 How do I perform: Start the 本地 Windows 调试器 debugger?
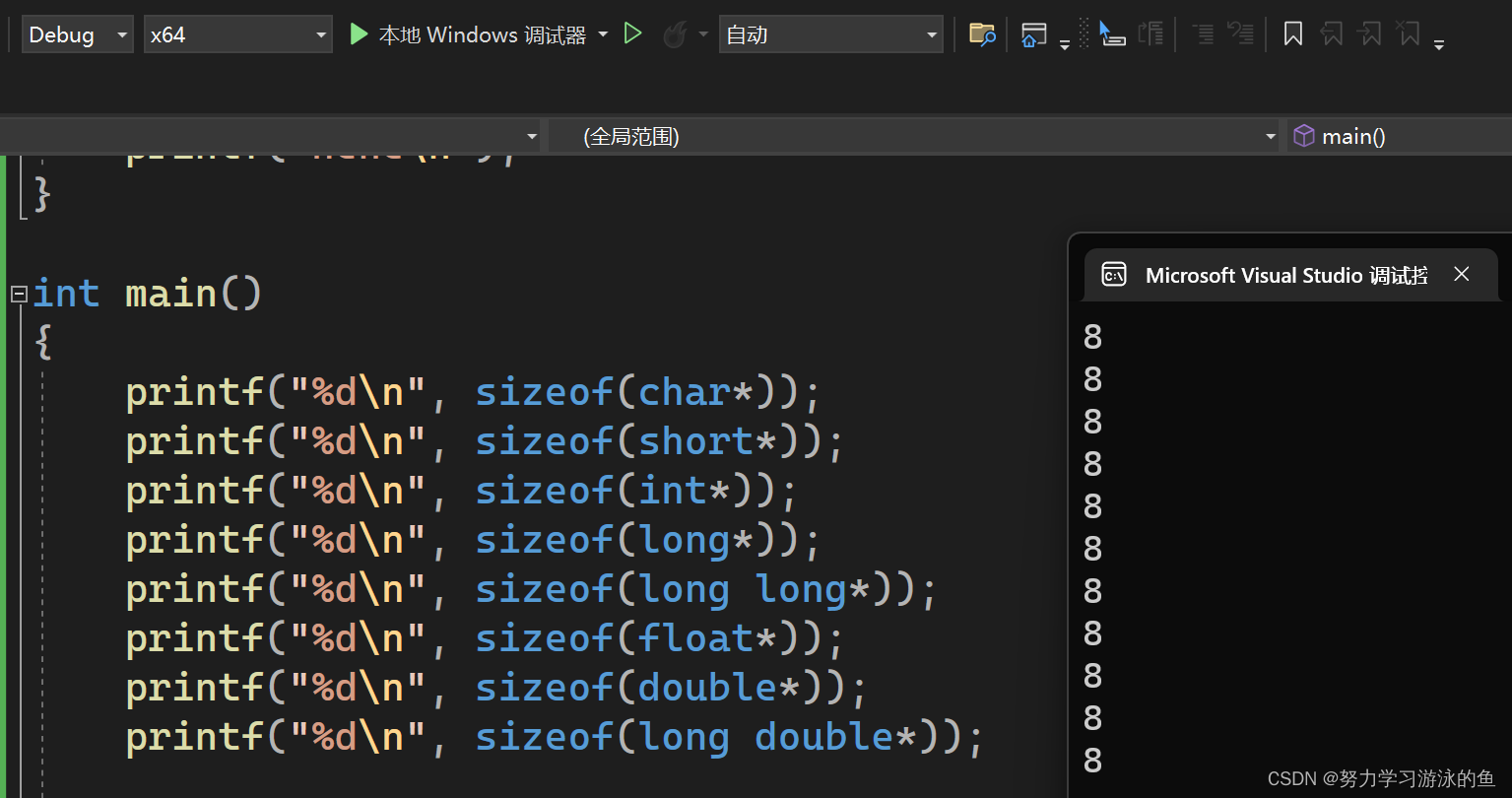click(x=468, y=34)
